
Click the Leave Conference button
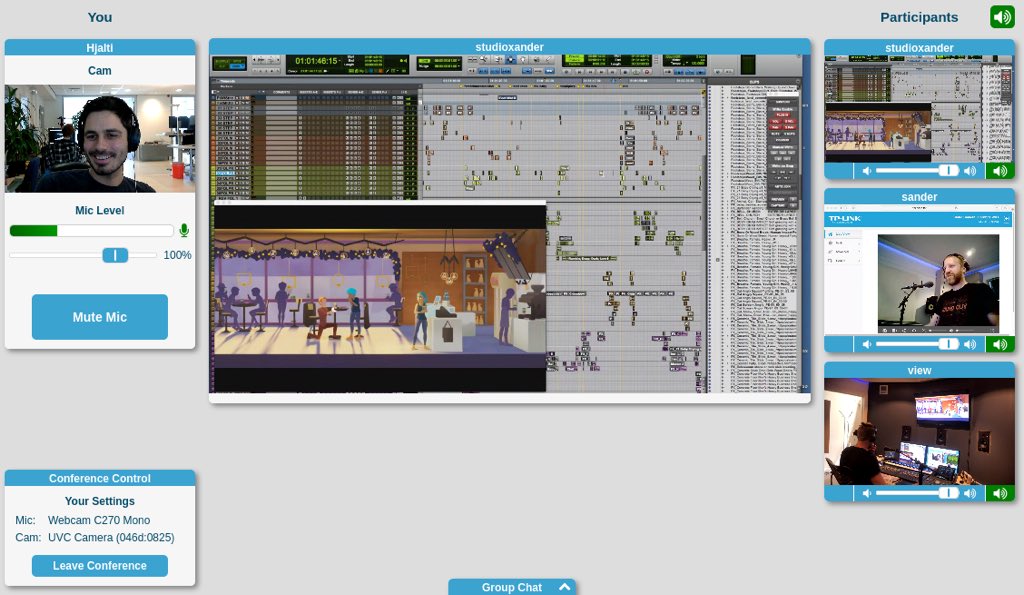tap(100, 566)
